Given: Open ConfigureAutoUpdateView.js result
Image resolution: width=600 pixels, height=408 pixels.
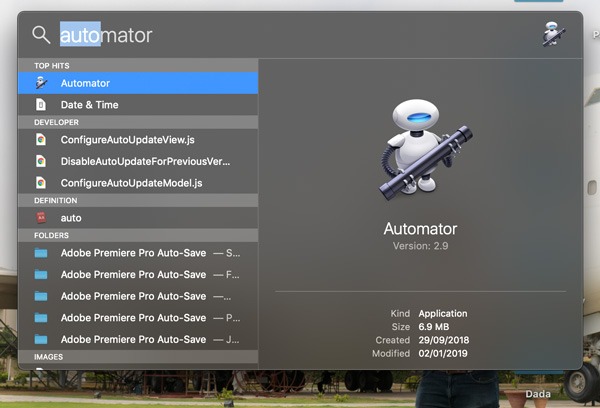Looking at the screenshot, I should 138,140.
